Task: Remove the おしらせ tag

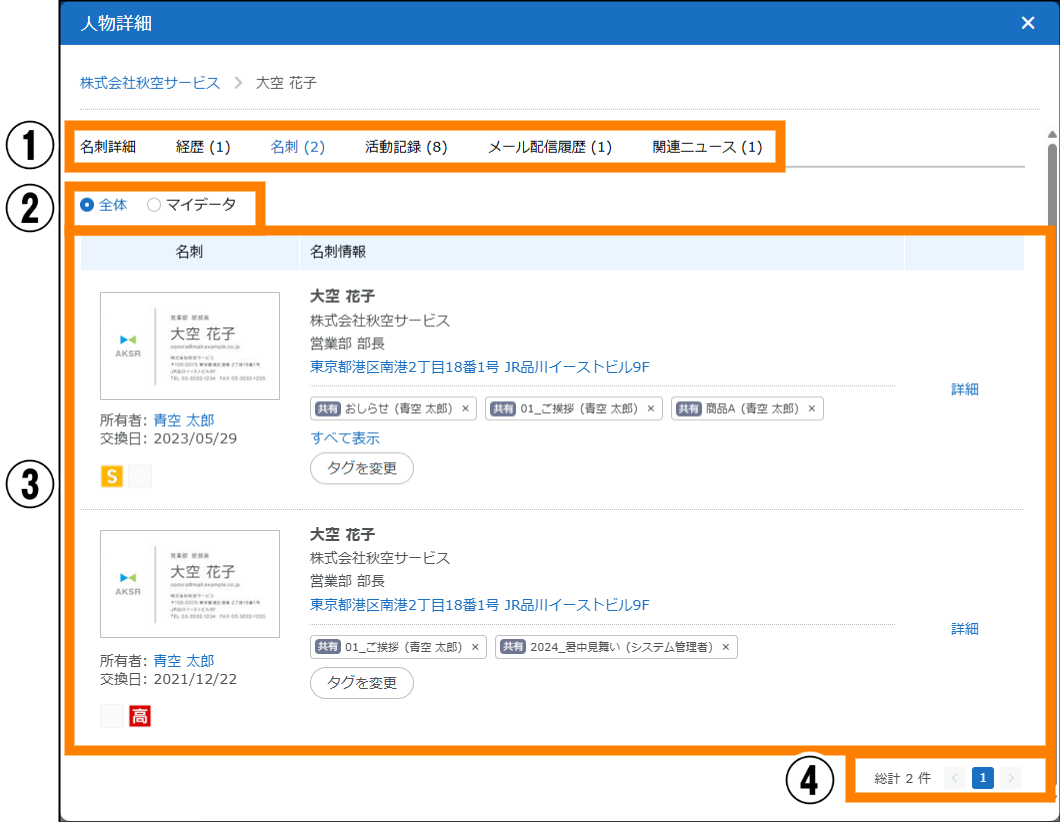Action: point(465,408)
